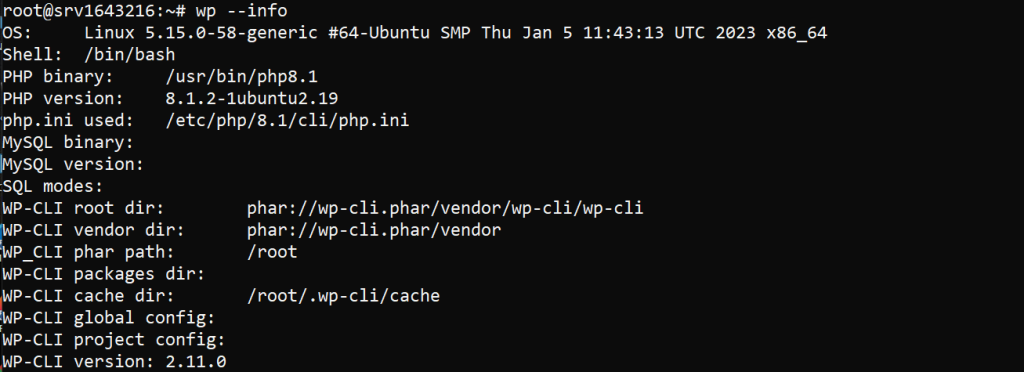Click the /etc/php/8.1/cli/php.ini path
1024x372 pixels.
pos(287,121)
